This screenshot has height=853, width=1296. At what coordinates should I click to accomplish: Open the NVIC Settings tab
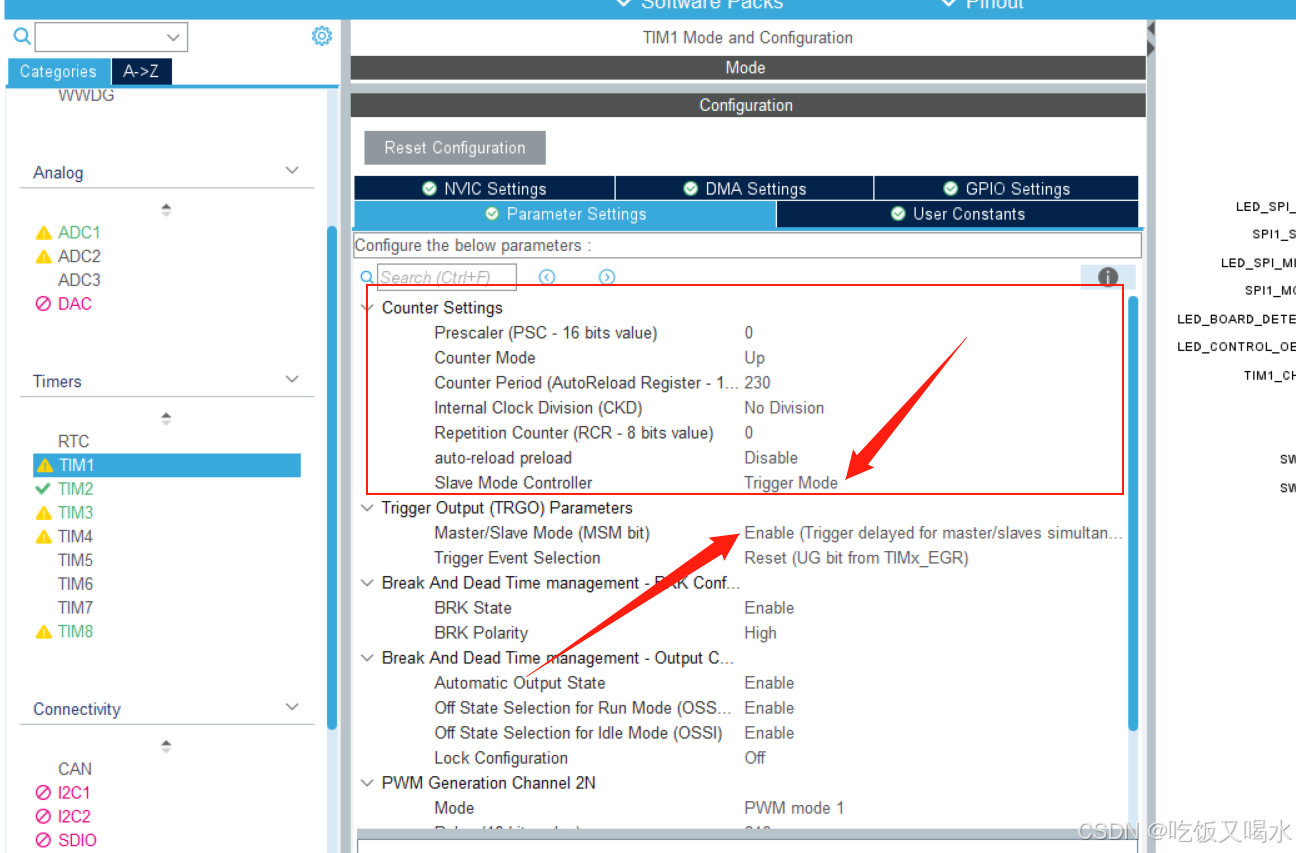pos(484,188)
